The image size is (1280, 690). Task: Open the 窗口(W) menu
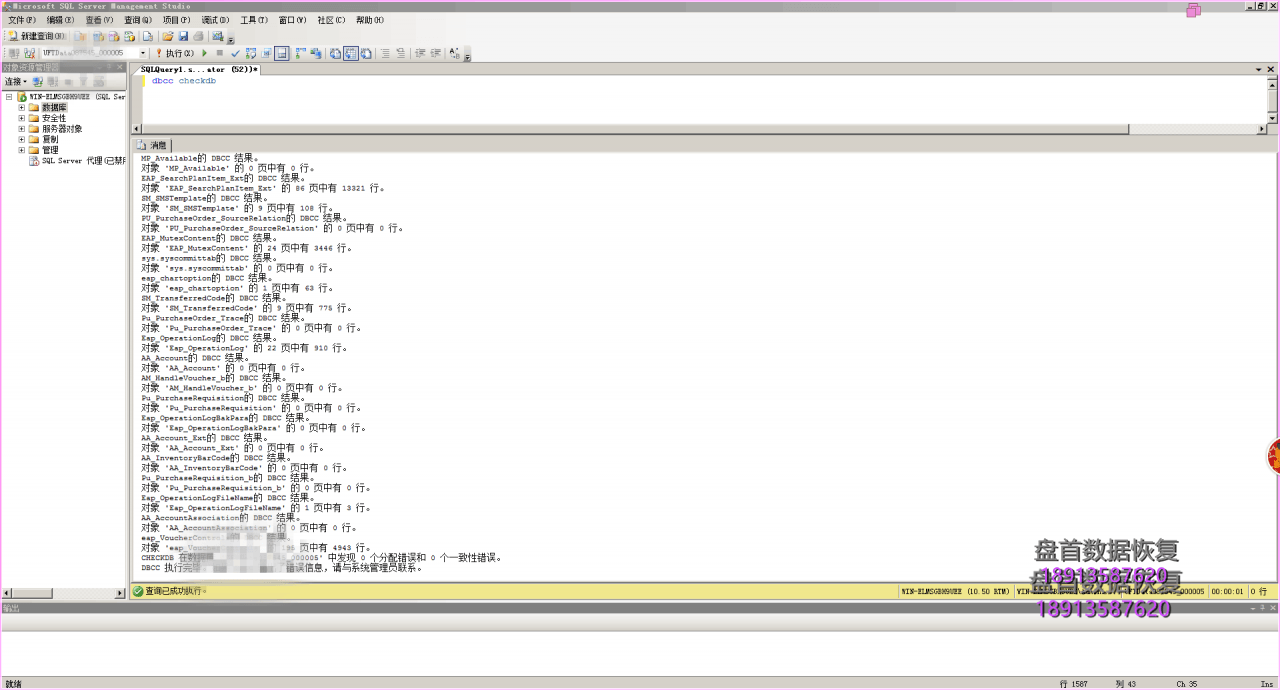[x=293, y=20]
